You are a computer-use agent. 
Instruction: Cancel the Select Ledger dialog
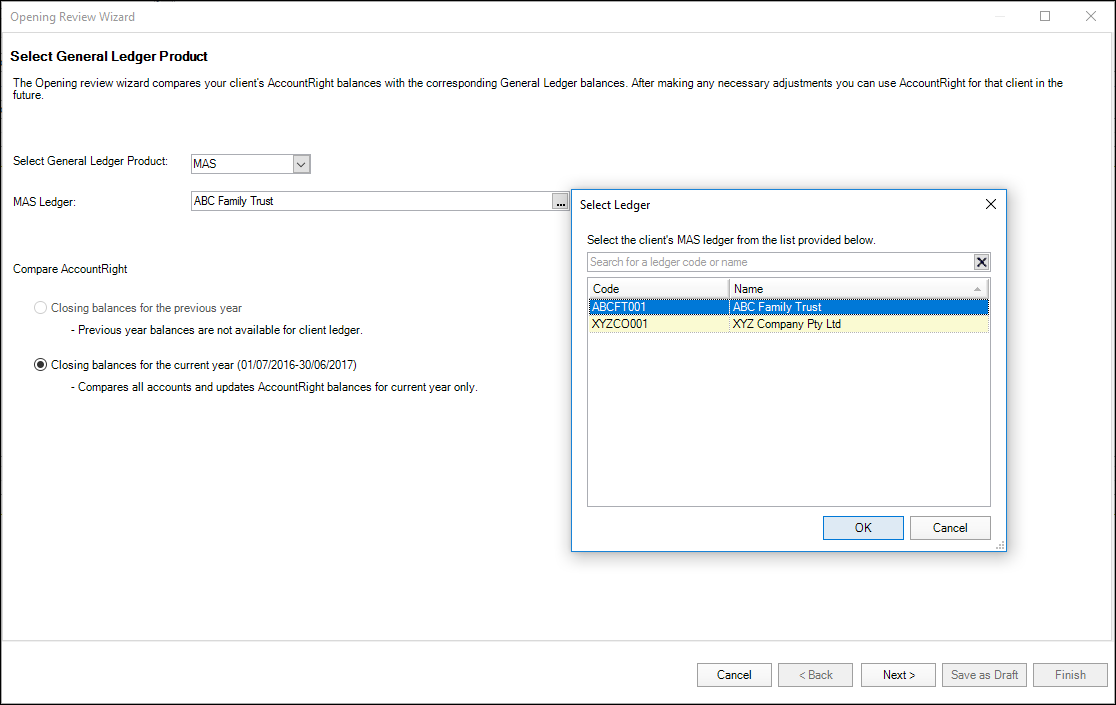[950, 528]
